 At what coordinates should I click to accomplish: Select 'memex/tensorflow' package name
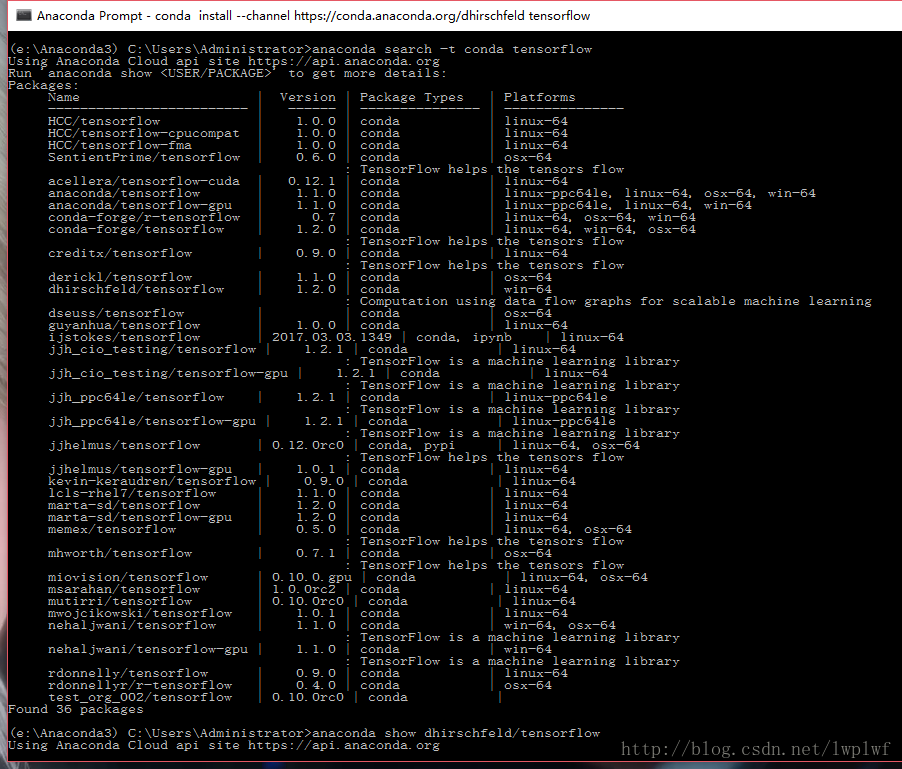112,530
